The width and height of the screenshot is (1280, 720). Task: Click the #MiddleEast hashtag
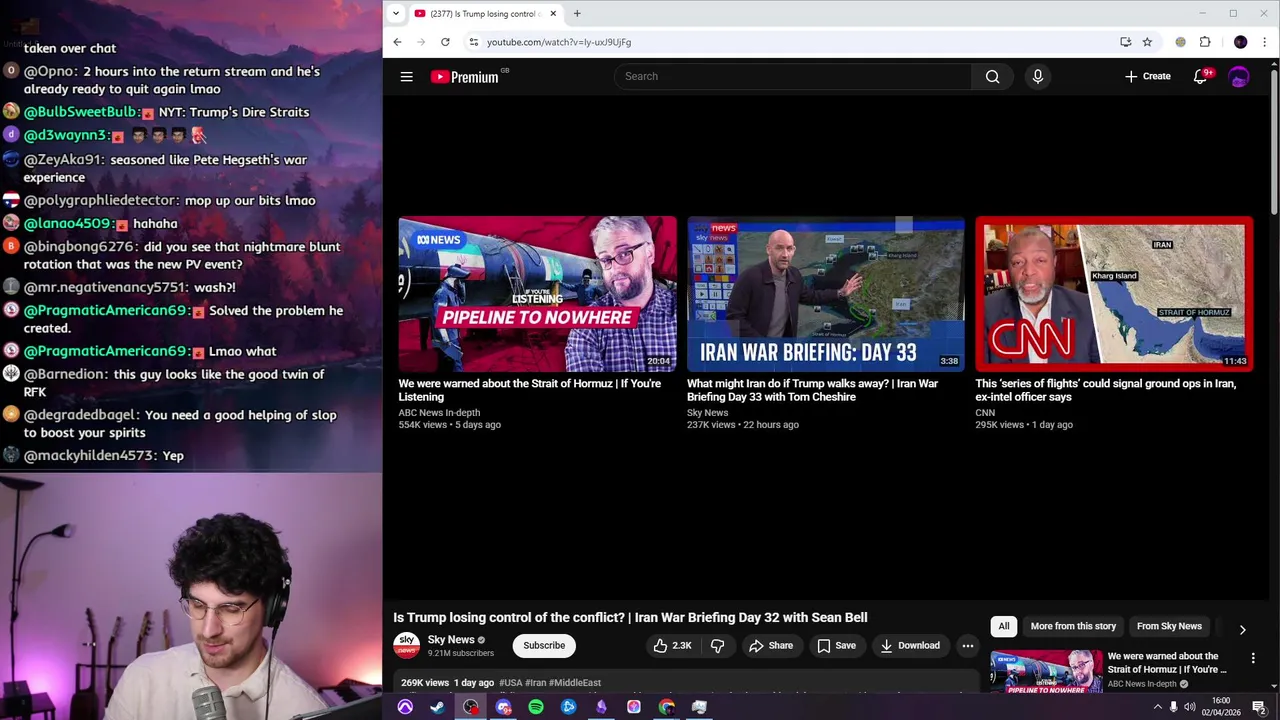click(x=575, y=683)
